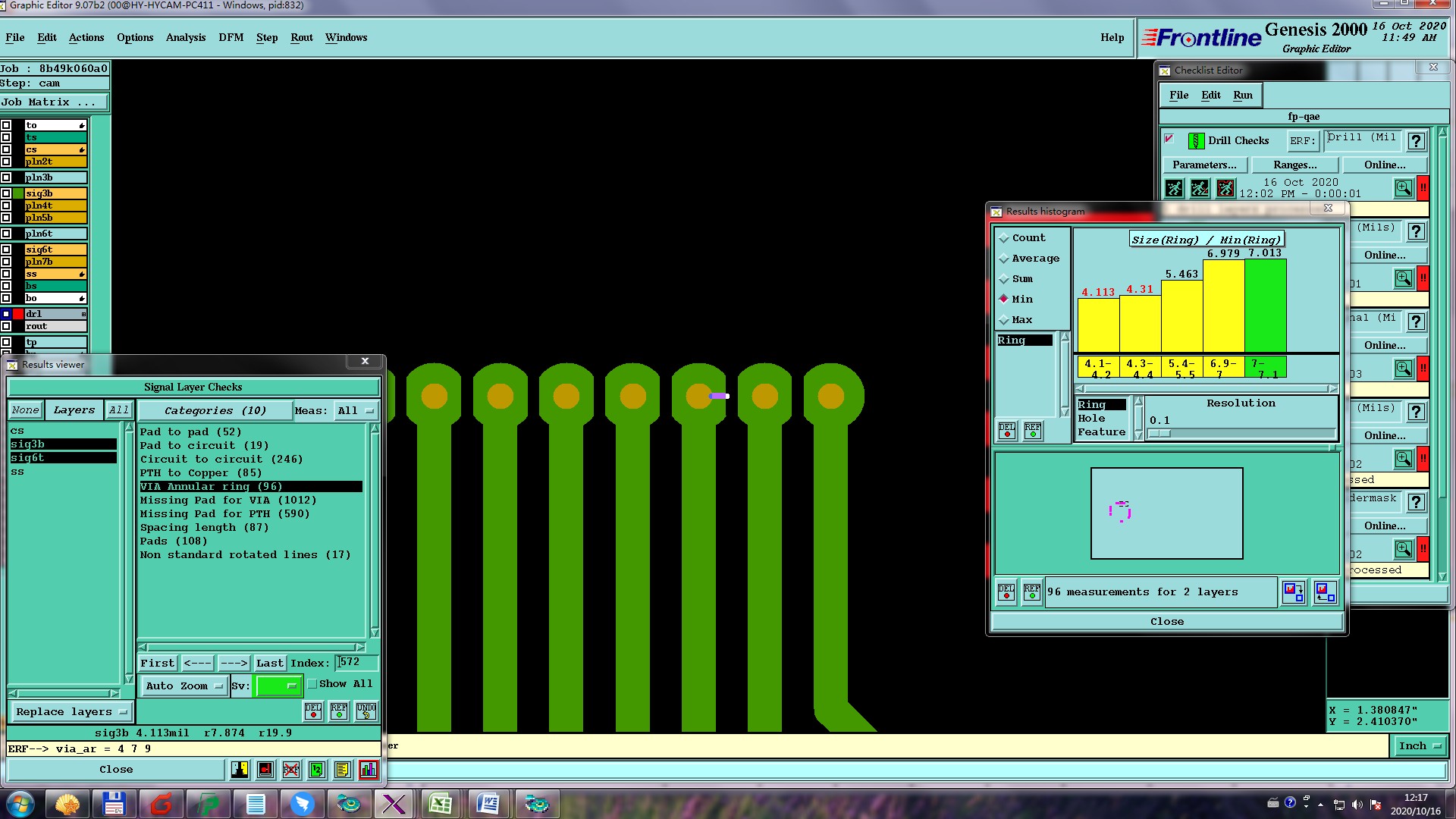Viewport: 1456px width, 819px height.
Task: Click the Drill Checks question mark help icon
Action: [x=1415, y=141]
